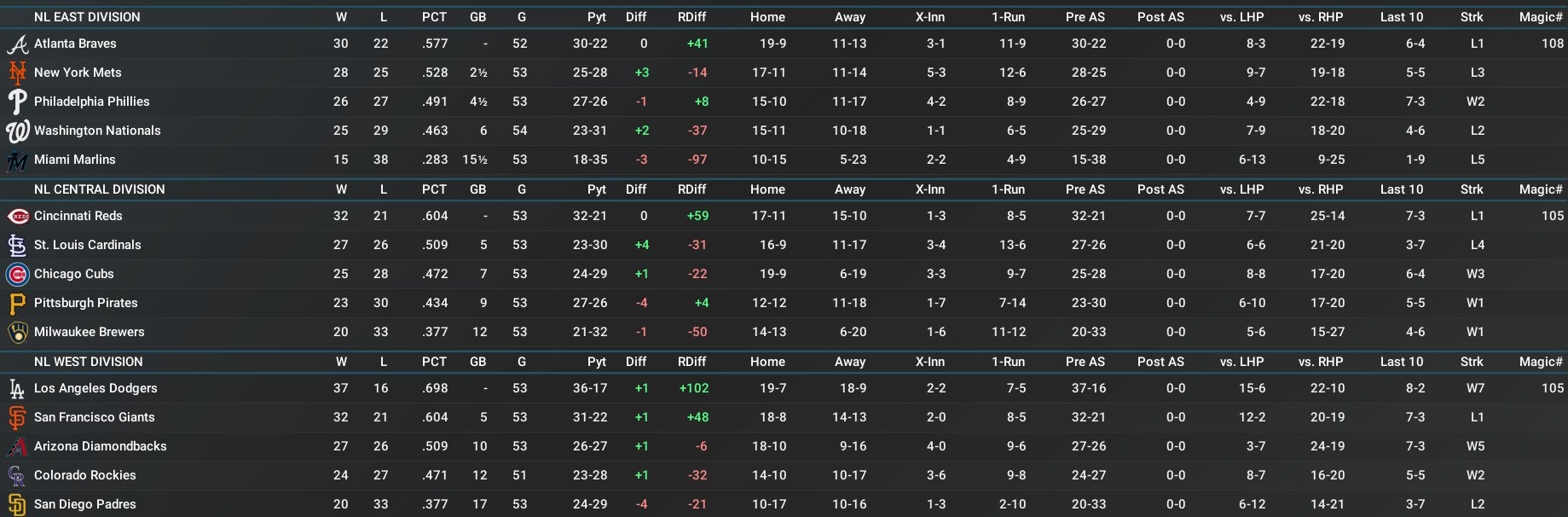This screenshot has height=517, width=1568.
Task: Click the Dodgers +102 run differential
Action: [694, 388]
